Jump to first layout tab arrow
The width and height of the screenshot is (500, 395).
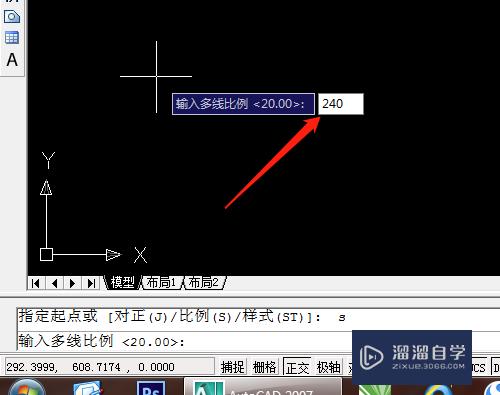35,283
